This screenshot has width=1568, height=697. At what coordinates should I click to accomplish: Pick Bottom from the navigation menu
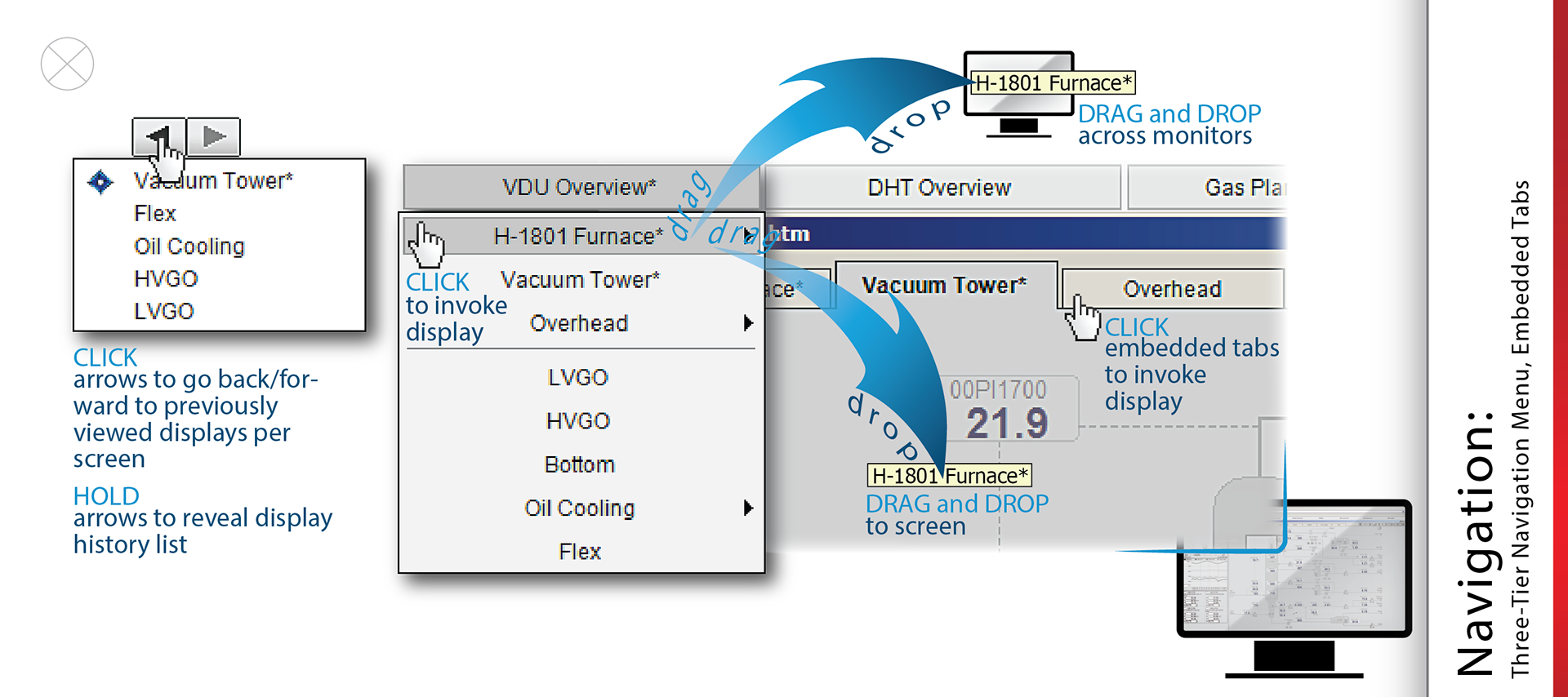click(x=579, y=464)
